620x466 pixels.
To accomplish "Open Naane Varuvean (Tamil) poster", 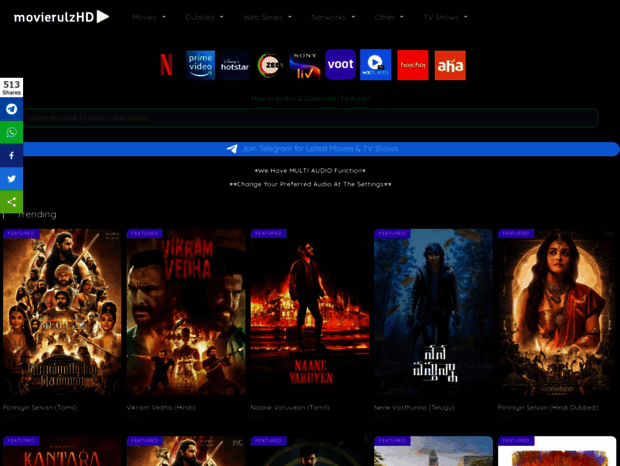I will click(310, 312).
